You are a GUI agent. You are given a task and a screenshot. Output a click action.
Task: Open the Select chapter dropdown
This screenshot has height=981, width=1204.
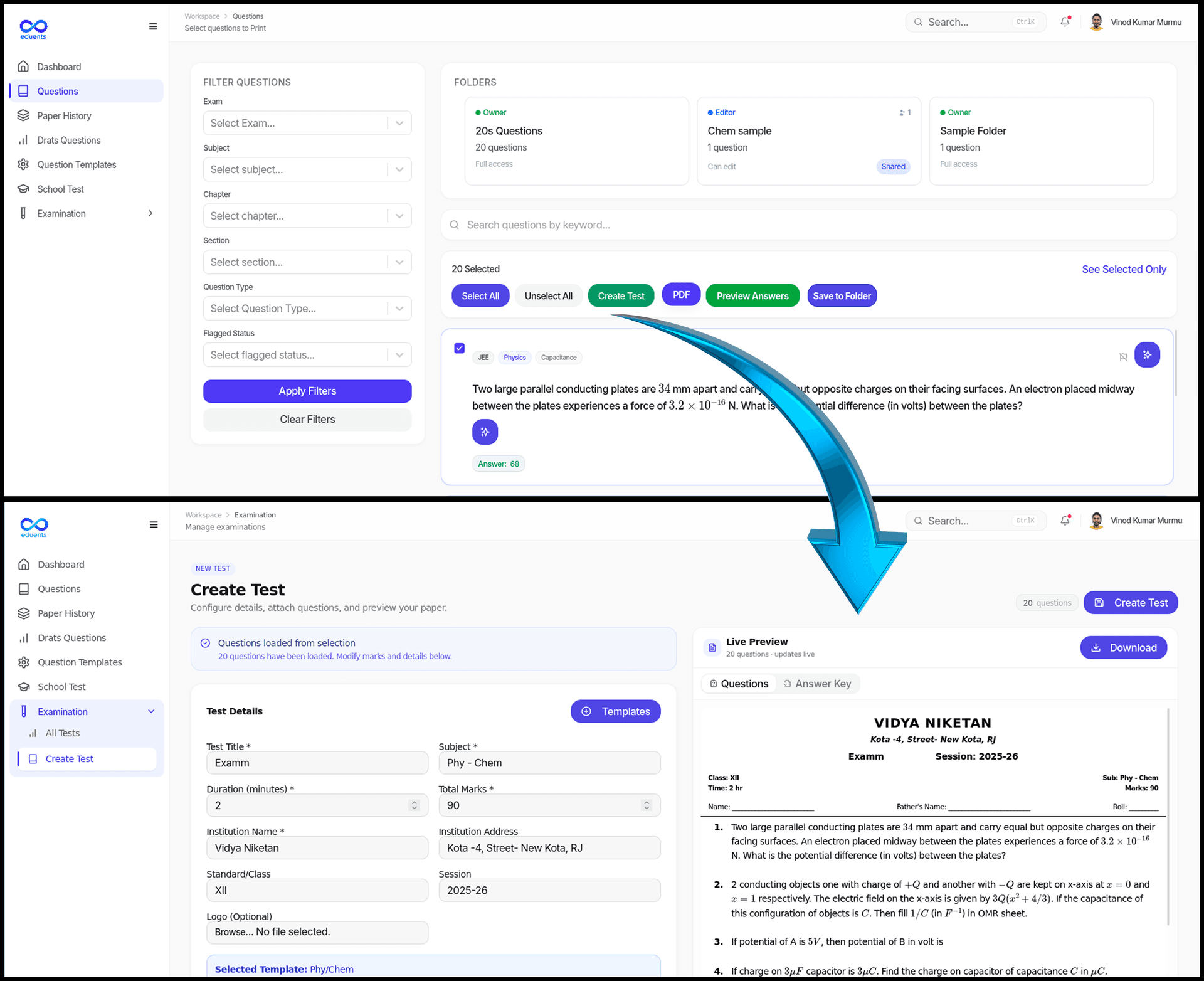pos(307,216)
